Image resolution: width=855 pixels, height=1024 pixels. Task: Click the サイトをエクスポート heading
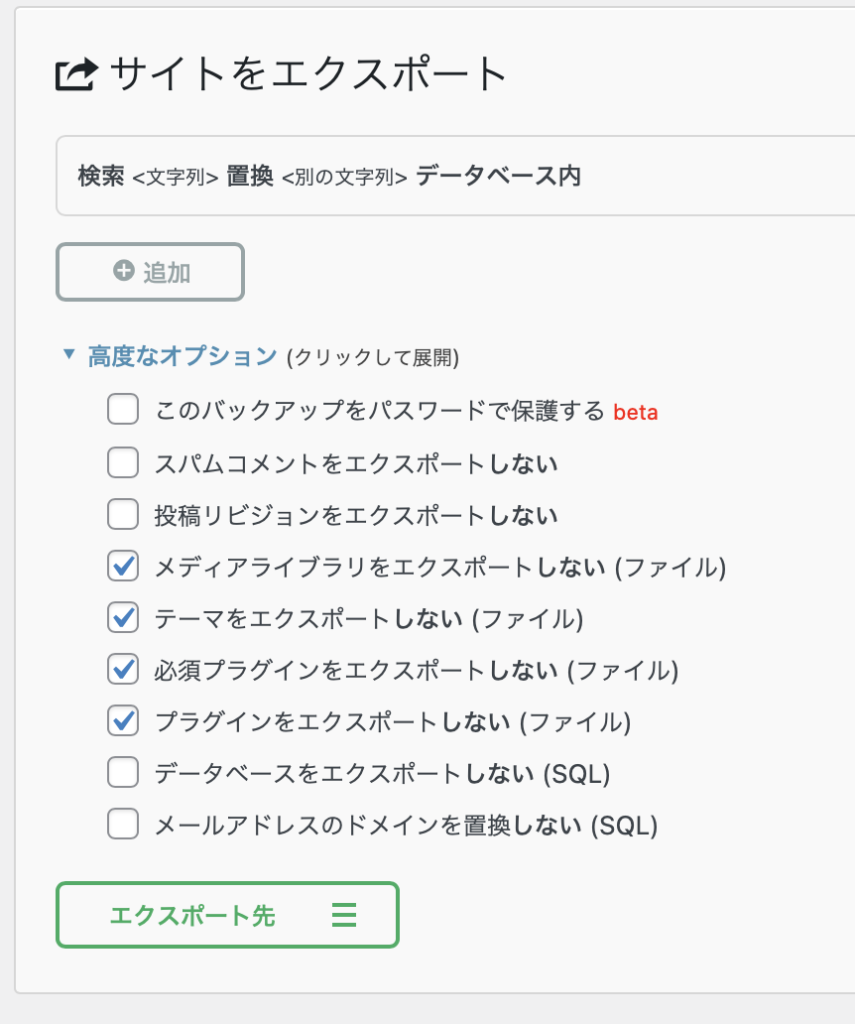click(x=308, y=75)
